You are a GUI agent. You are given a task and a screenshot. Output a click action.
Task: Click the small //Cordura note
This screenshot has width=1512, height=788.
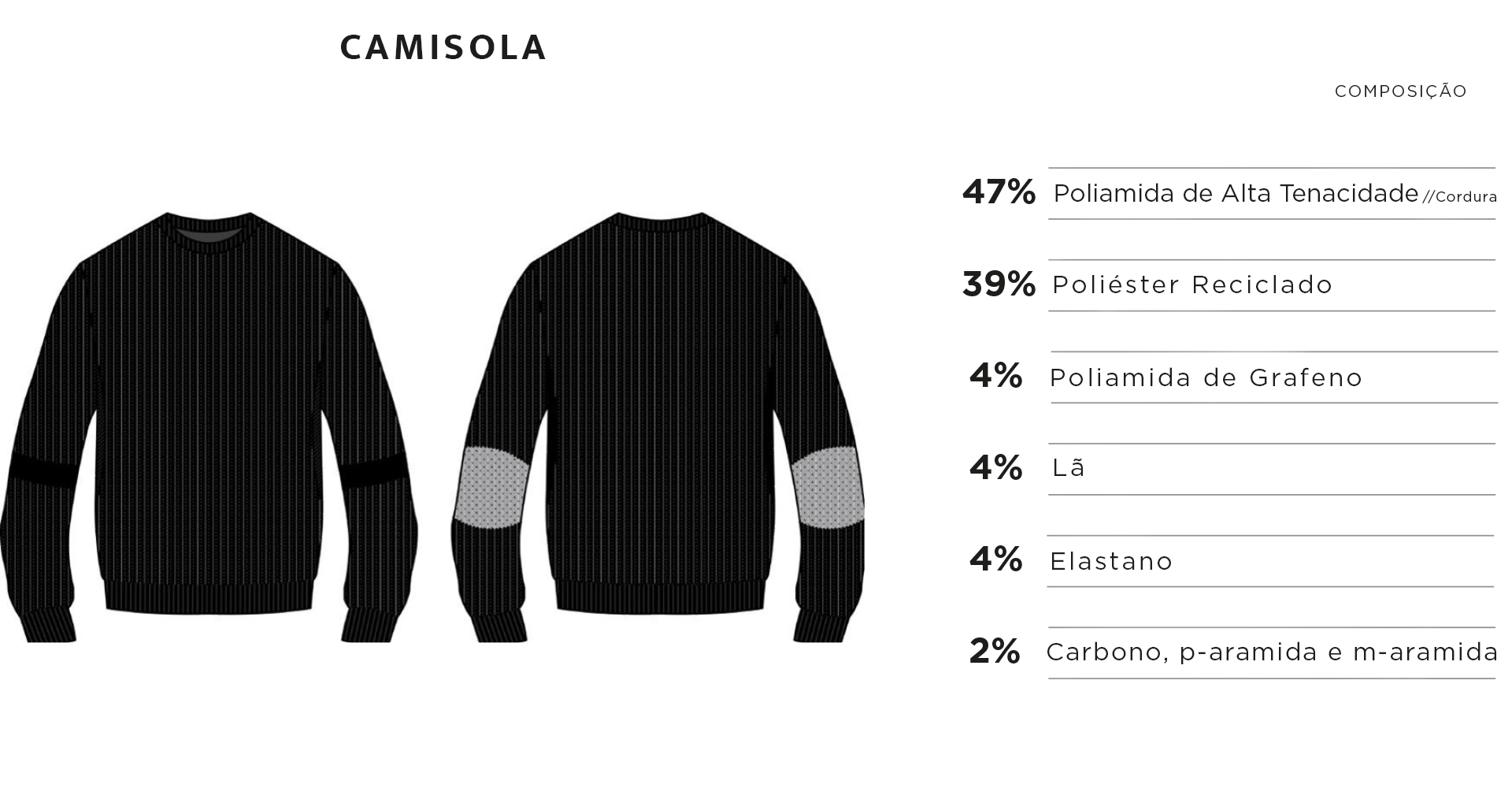1459,197
